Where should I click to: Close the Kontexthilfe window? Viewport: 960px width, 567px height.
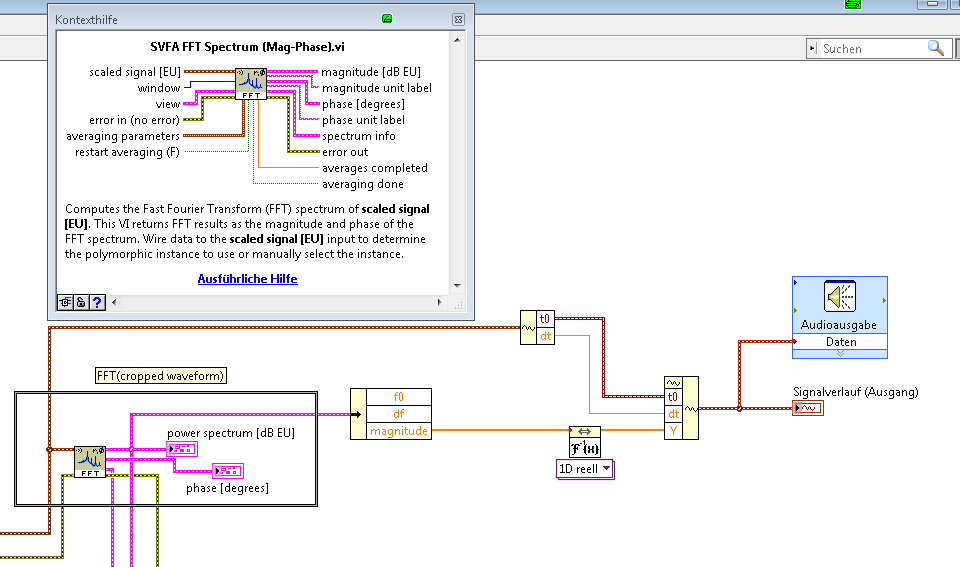pos(458,19)
